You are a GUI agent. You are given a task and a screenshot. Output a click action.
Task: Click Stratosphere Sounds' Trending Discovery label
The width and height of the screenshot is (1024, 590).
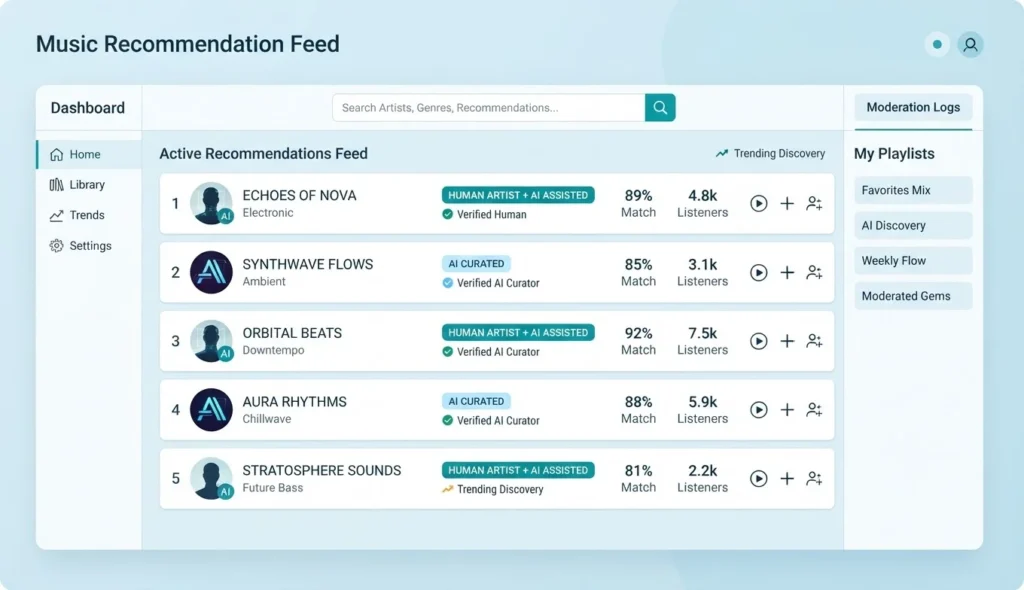[500, 489]
